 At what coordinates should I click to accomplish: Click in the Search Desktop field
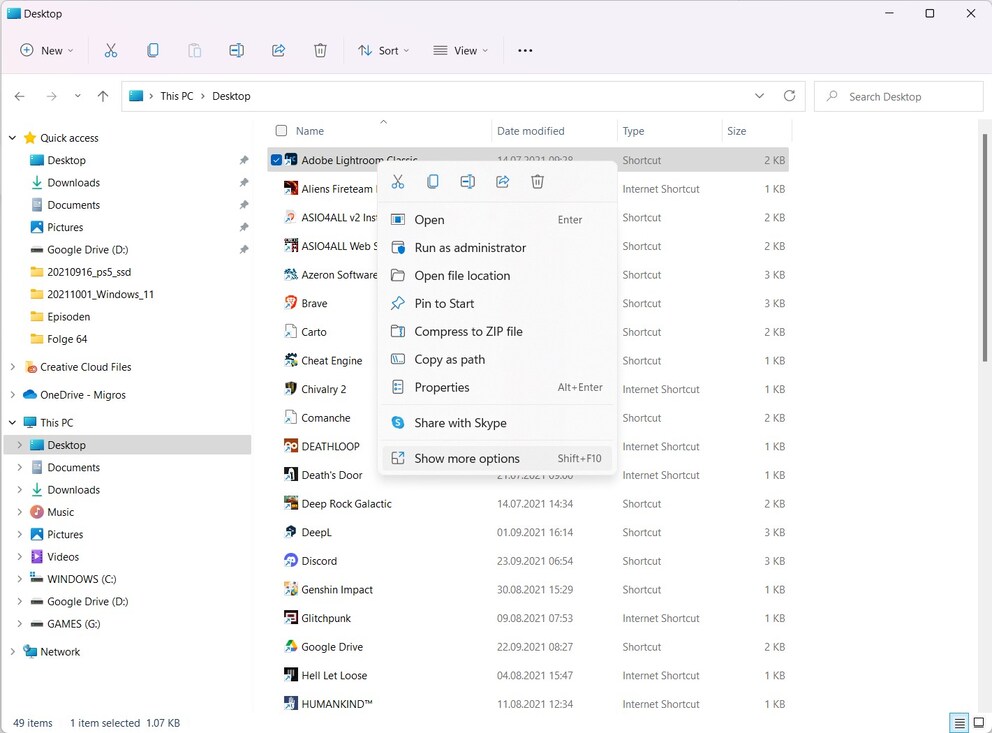click(898, 96)
